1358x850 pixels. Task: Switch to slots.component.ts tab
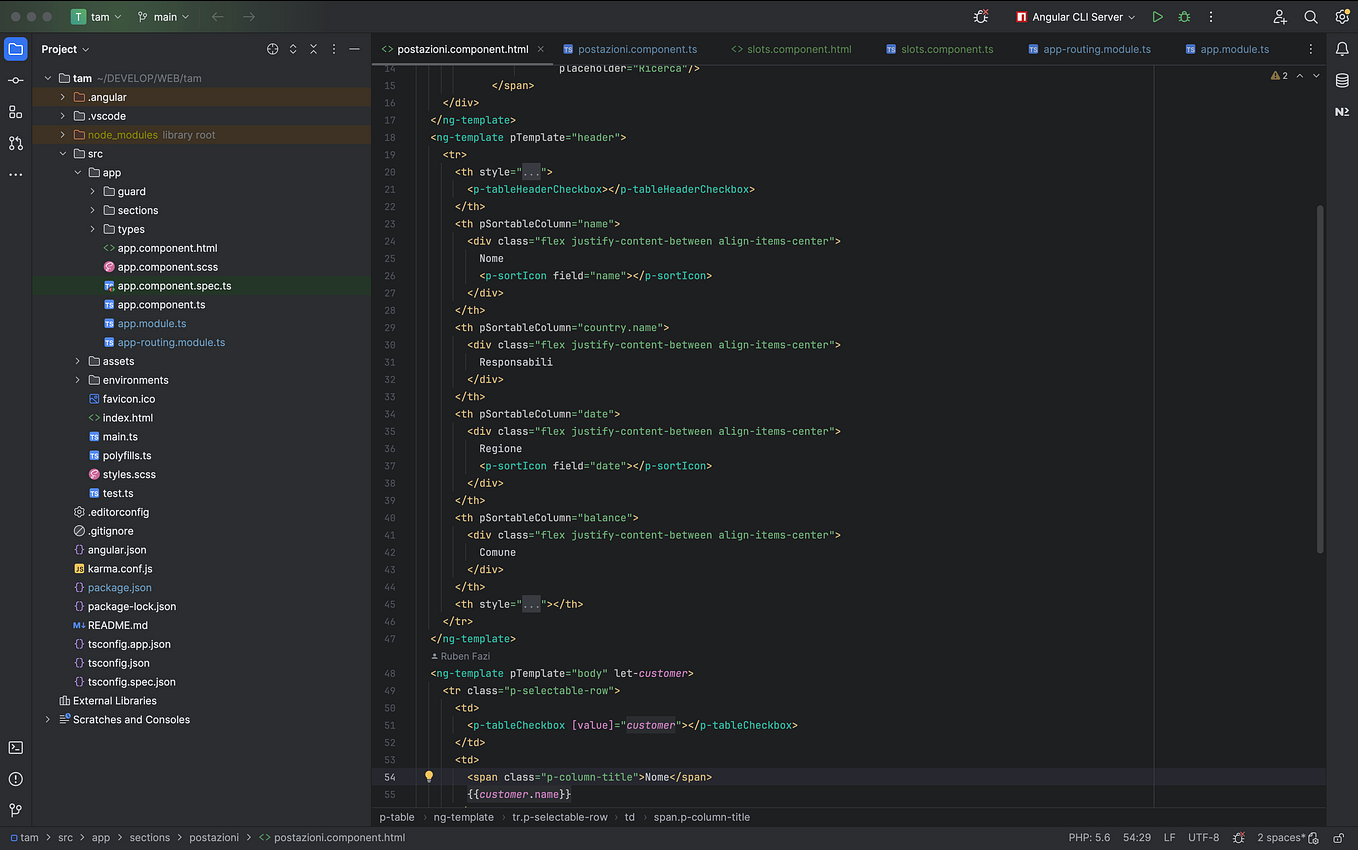pos(946,49)
